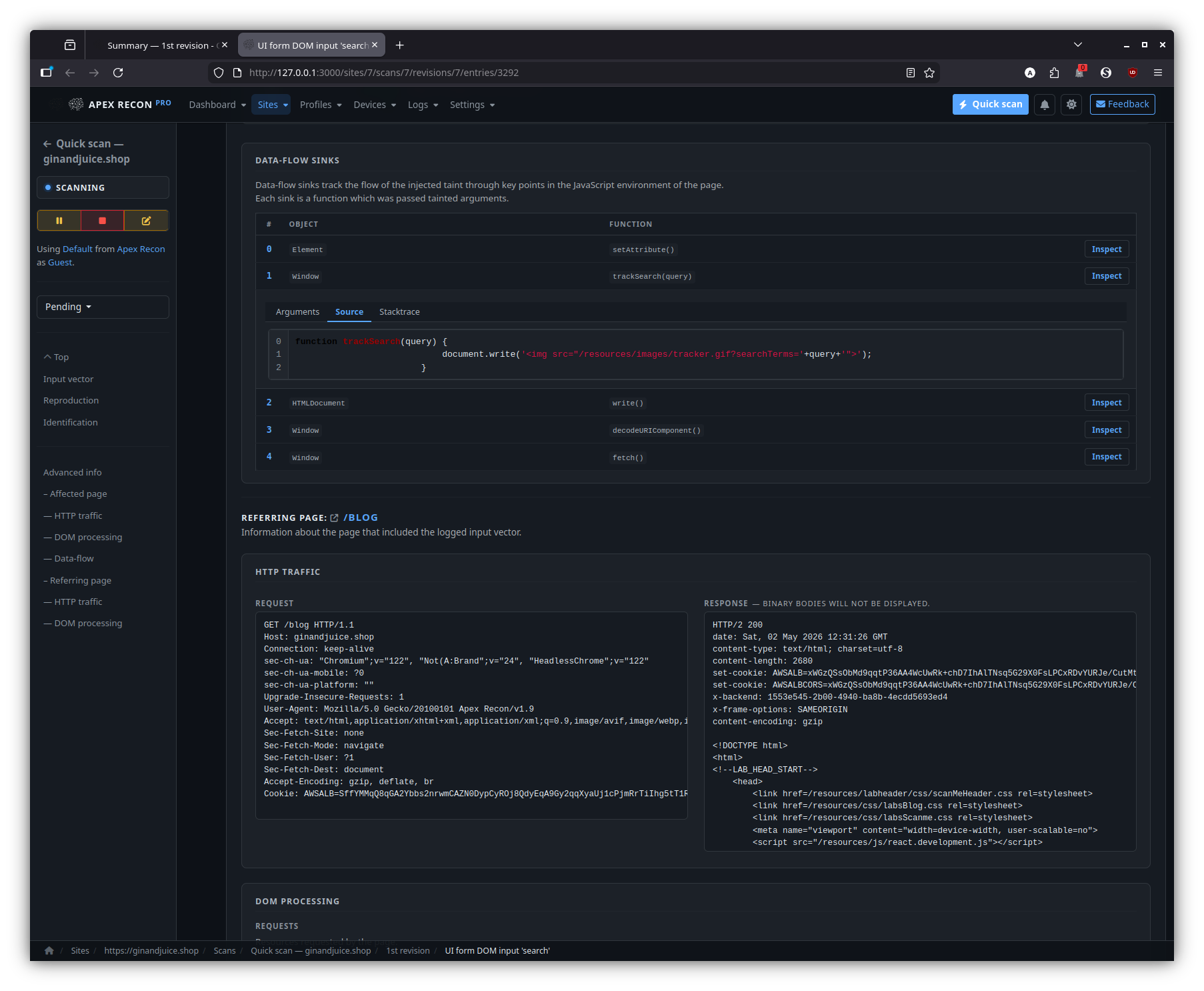Open the '1st revision' breadcrumb link

[x=408, y=951]
